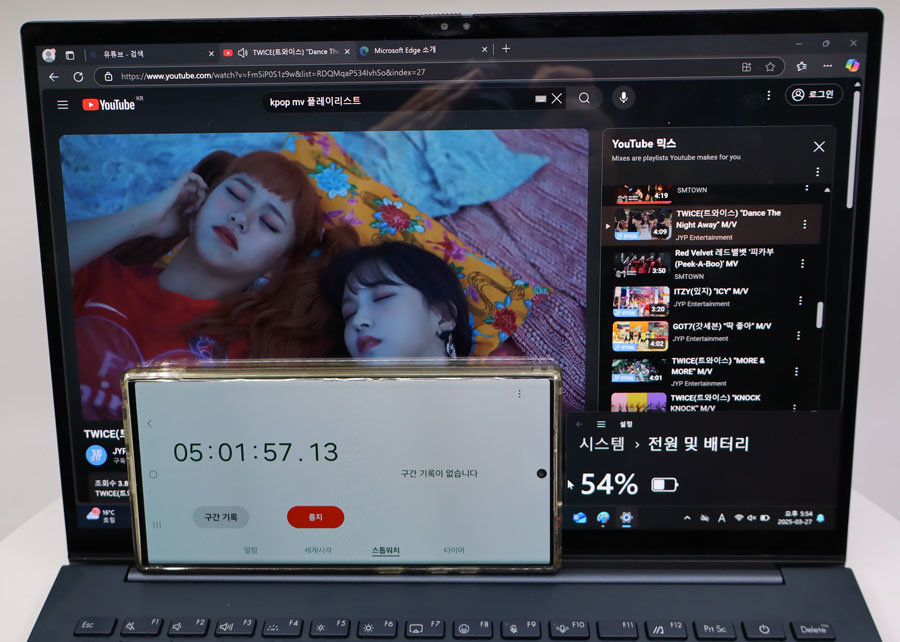
Task: Refresh the page in Edge
Action: click(x=78, y=77)
